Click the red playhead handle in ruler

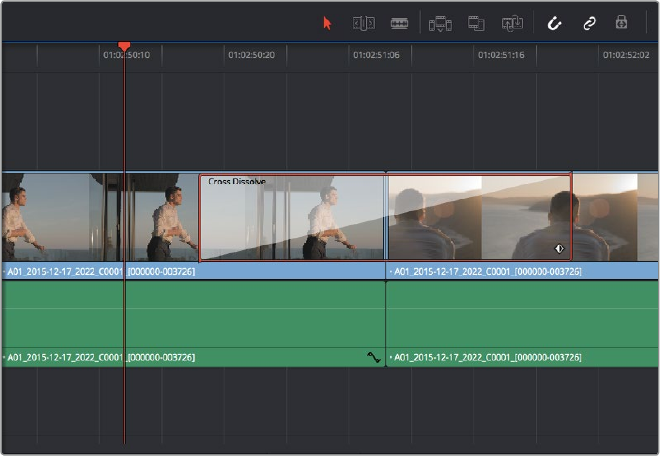coord(124,47)
